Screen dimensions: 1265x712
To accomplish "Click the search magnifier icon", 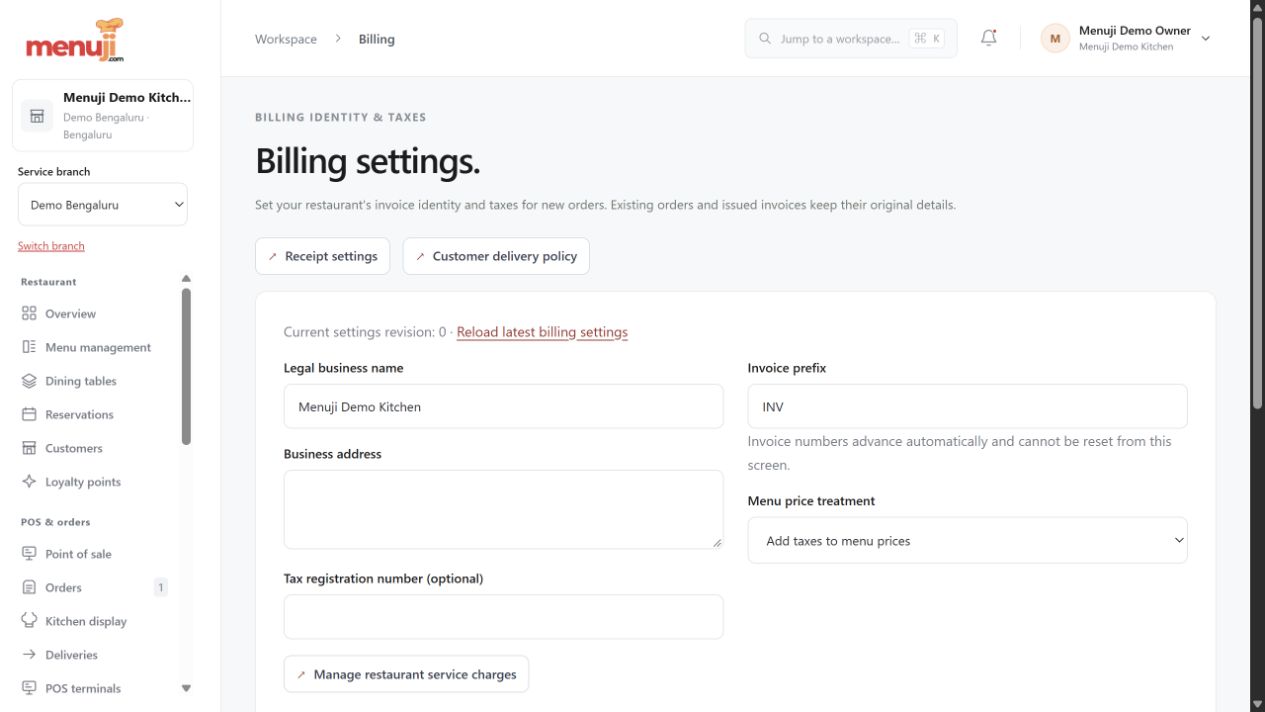I will click(765, 39).
